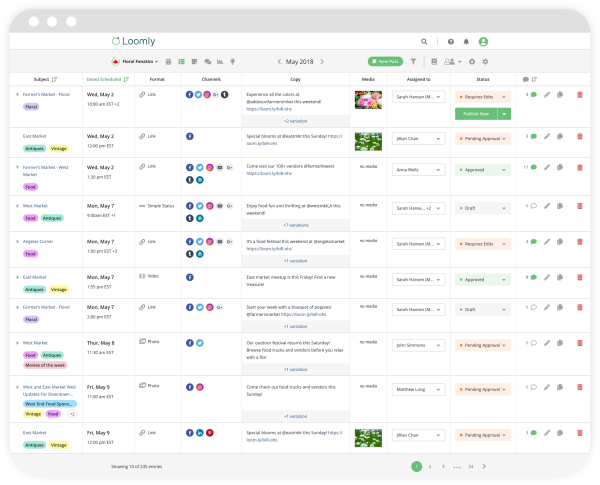Show +7 variations on West Market post
This screenshot has width=600, height=485.
[295, 225]
